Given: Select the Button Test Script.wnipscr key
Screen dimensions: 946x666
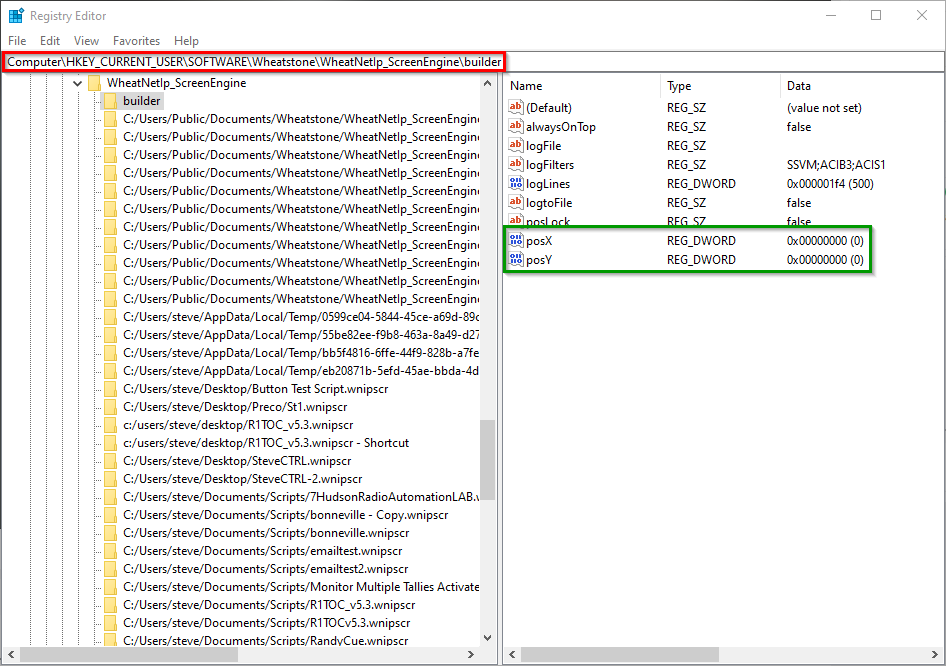Looking at the screenshot, I should point(255,389).
